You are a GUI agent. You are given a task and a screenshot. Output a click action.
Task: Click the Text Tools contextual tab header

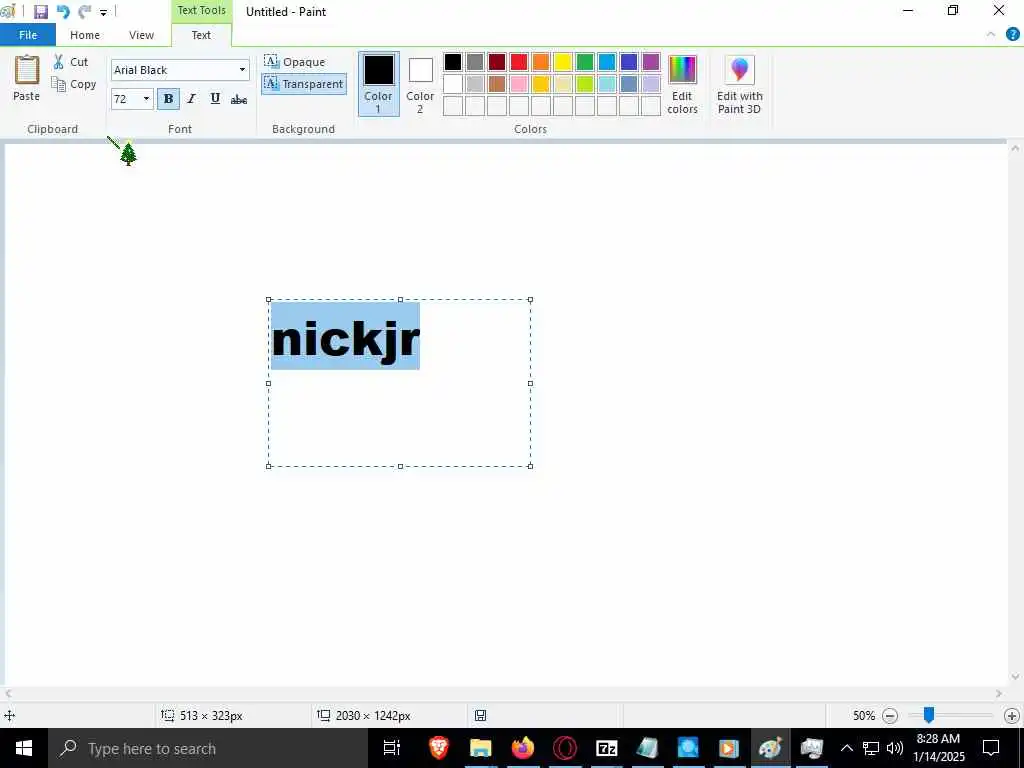201,10
